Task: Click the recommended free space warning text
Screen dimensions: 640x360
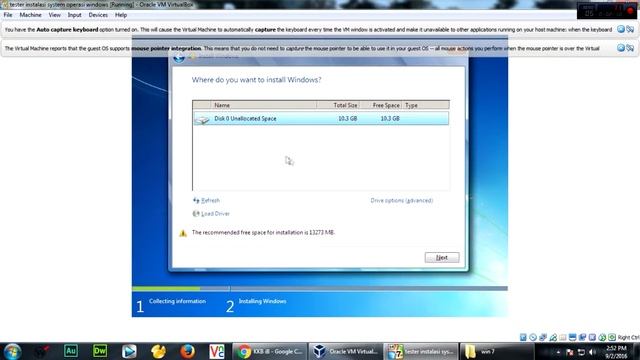Action: [x=263, y=233]
